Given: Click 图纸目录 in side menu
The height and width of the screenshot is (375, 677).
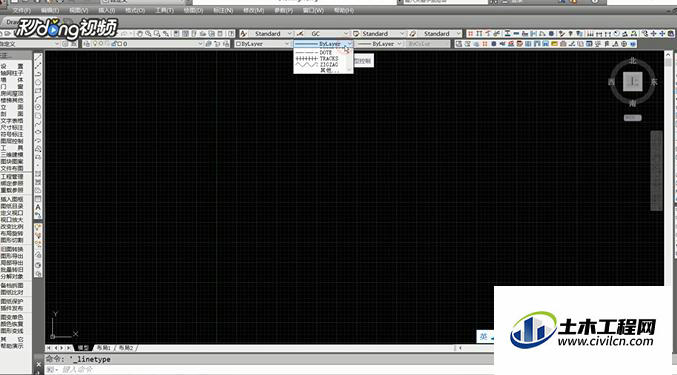Looking at the screenshot, I should 12,206.
